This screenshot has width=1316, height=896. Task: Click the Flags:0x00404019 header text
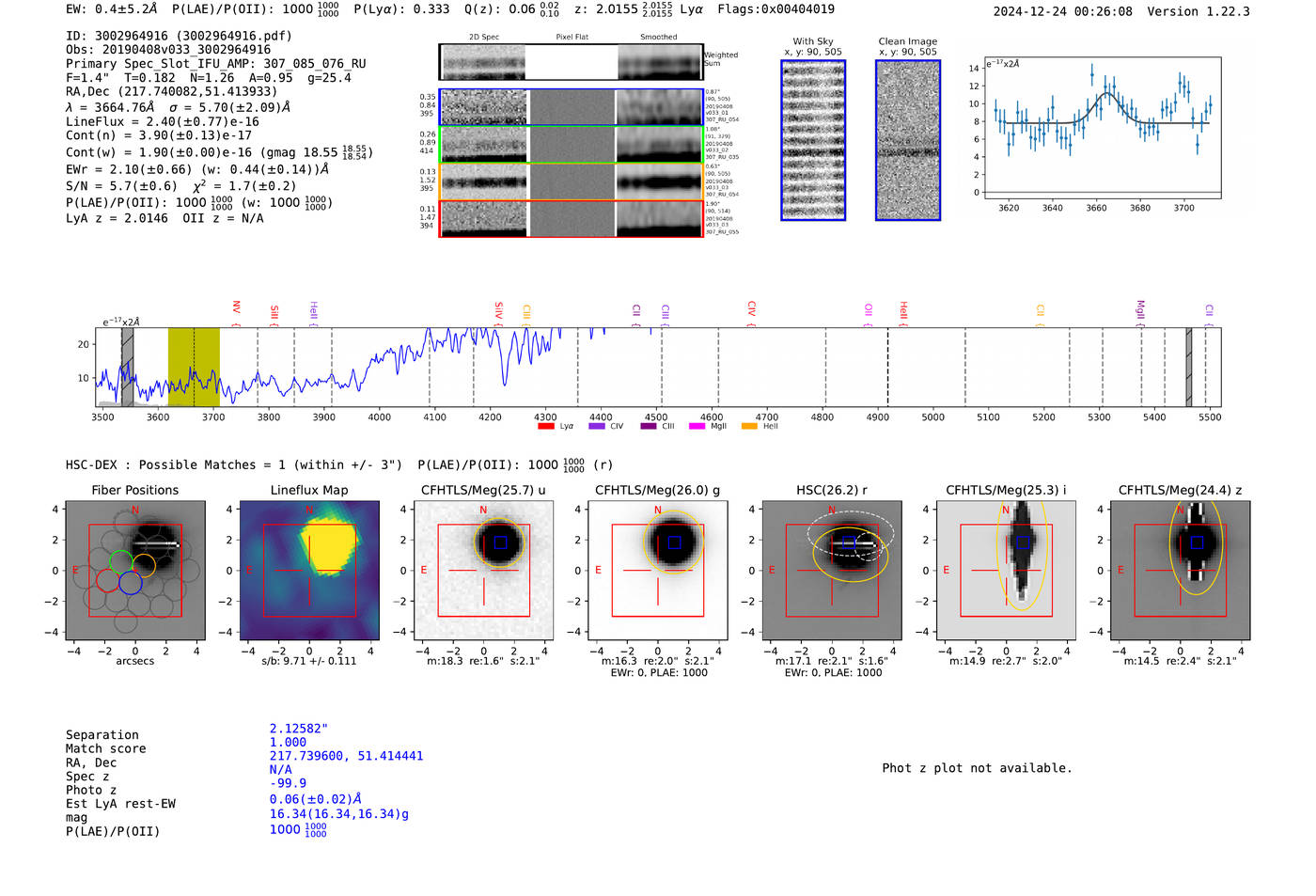coord(775,9)
